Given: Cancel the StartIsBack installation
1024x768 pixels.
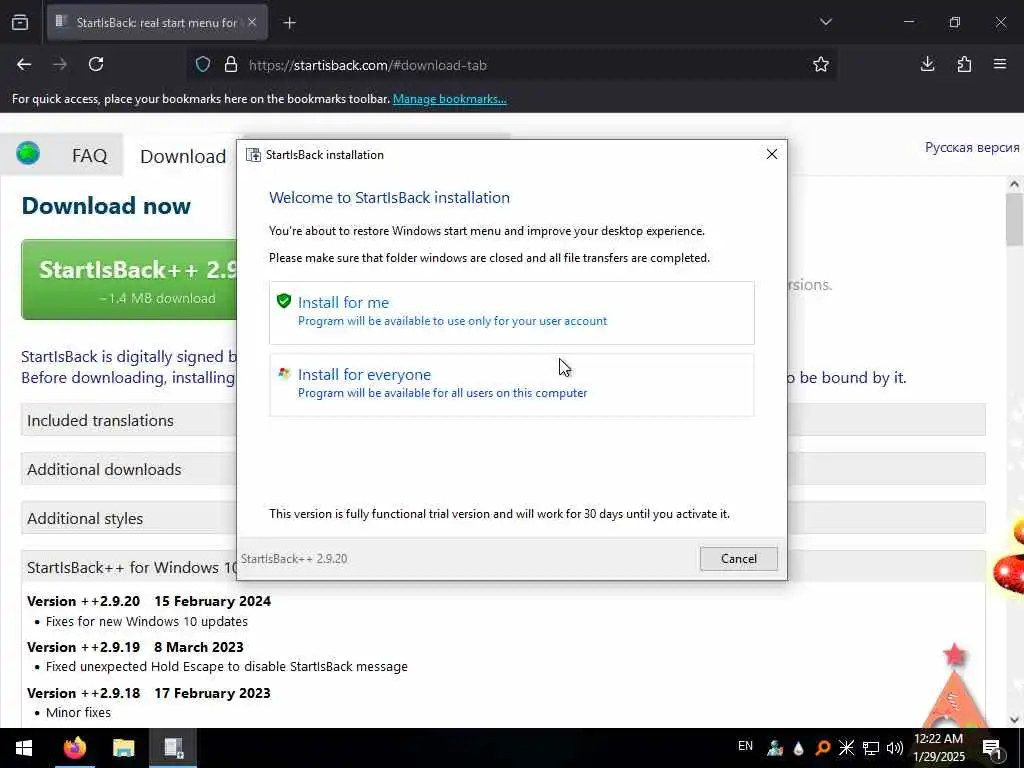Looking at the screenshot, I should tap(739, 558).
